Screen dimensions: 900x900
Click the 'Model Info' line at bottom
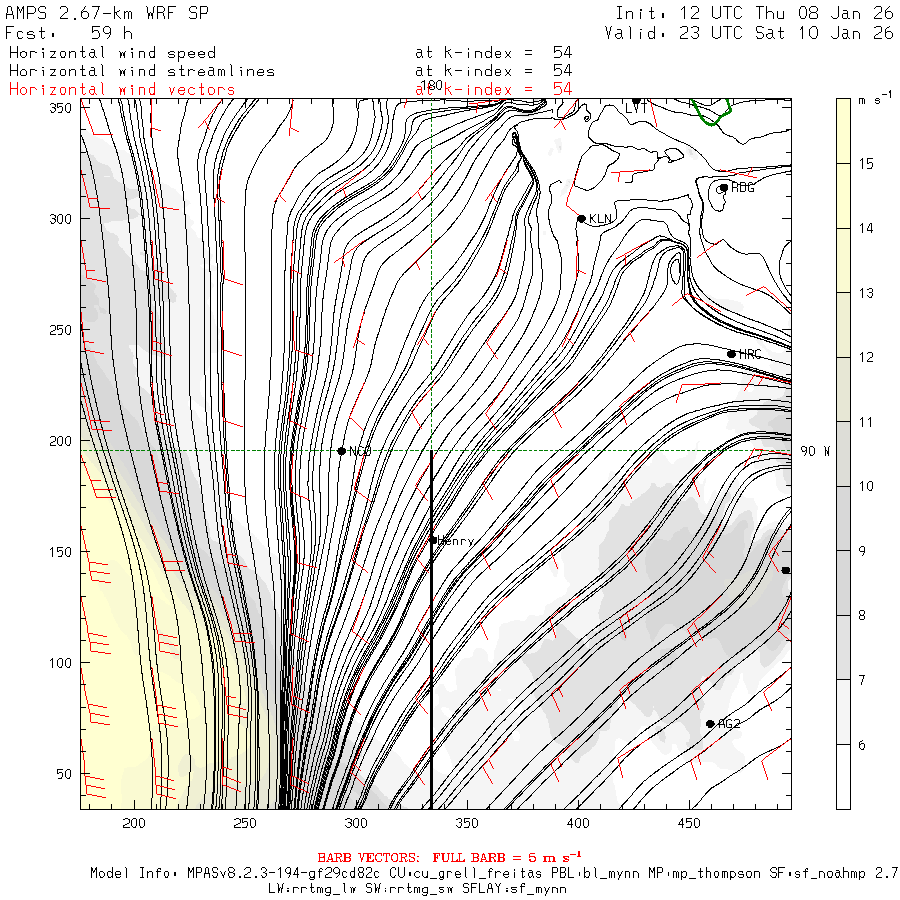pyautogui.click(x=494, y=874)
